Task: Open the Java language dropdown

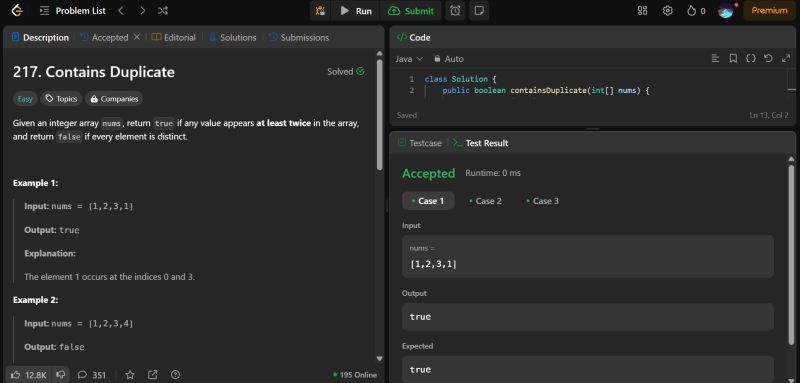Action: (x=409, y=59)
